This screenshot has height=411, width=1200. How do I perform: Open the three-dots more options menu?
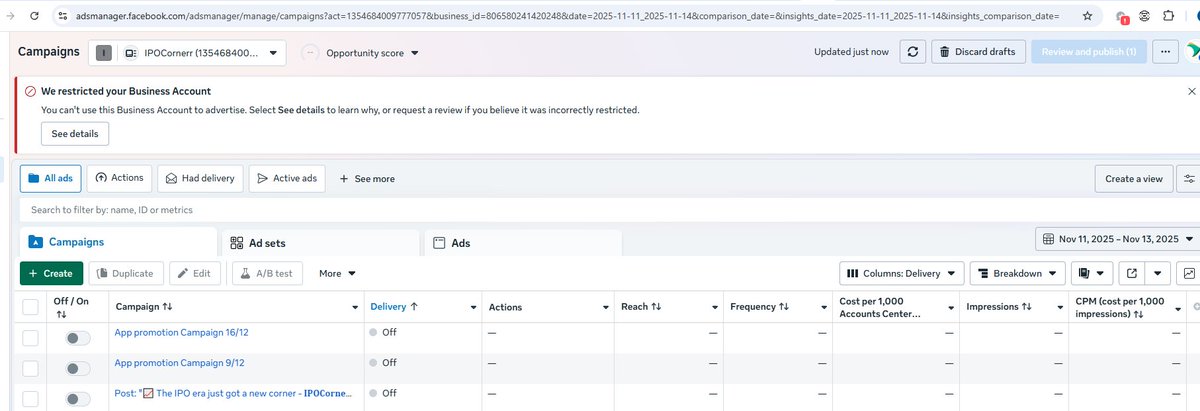(1165, 52)
